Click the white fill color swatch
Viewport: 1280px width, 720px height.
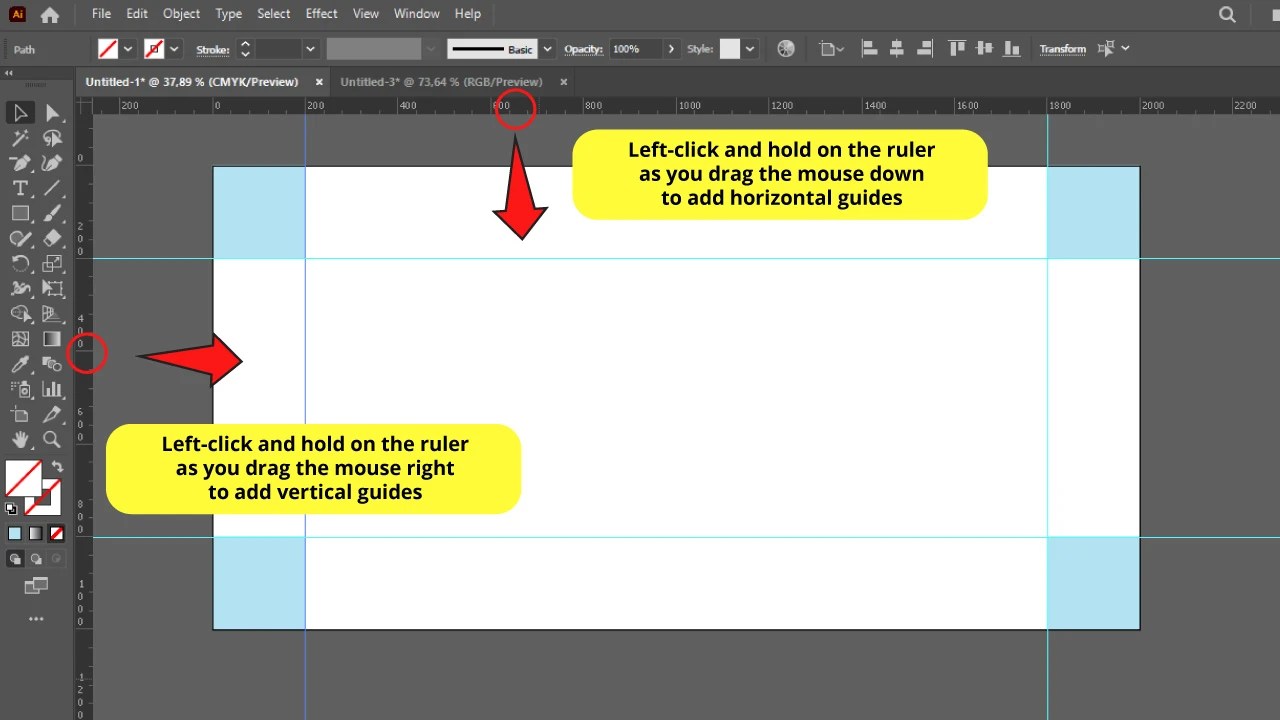pos(22,477)
